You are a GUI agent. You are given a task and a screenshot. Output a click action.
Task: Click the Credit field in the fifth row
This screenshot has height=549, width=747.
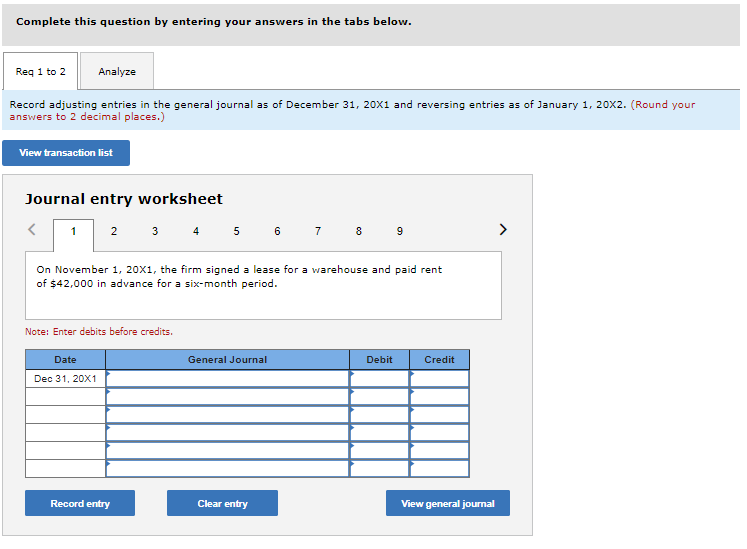coord(440,451)
